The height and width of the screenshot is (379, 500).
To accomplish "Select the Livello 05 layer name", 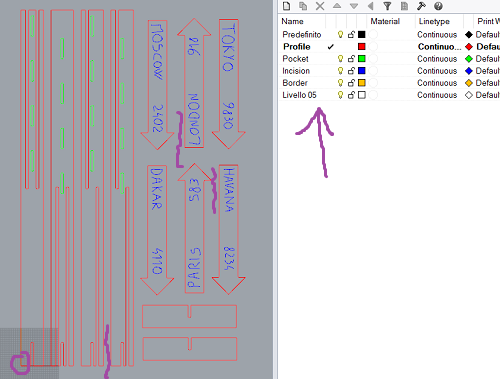I will coord(299,95).
